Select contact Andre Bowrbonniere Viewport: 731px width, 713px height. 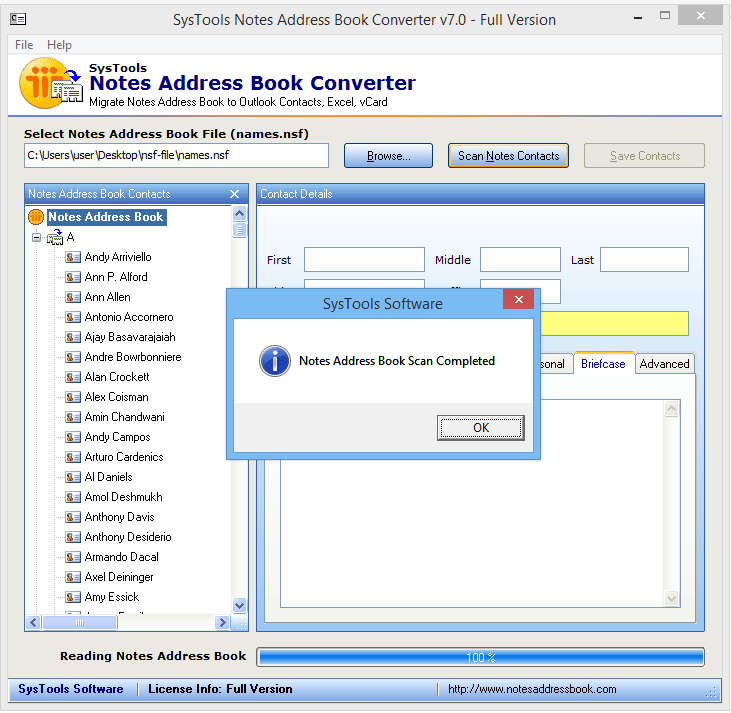point(133,357)
